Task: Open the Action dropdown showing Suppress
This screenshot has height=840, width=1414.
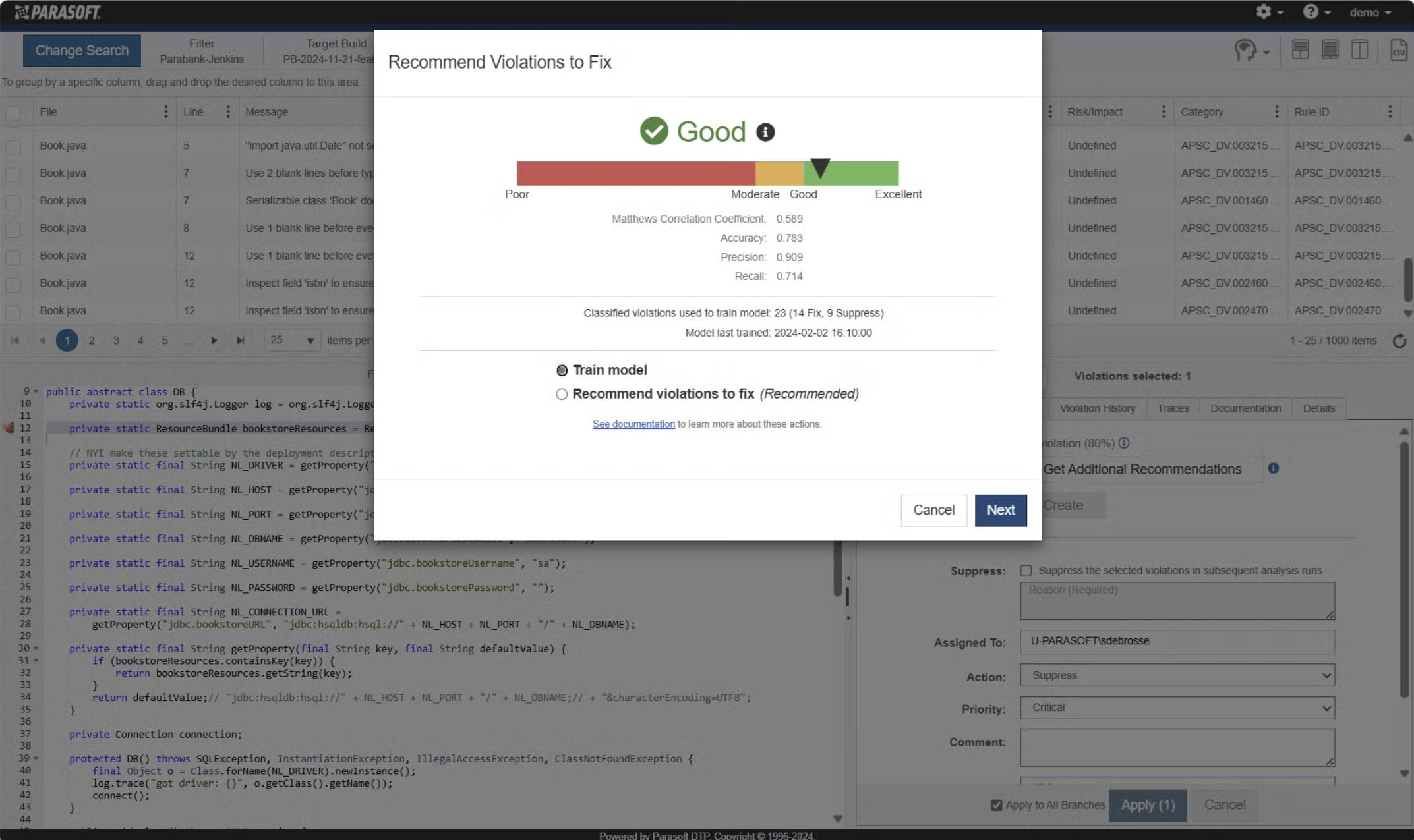Action: click(x=1177, y=675)
